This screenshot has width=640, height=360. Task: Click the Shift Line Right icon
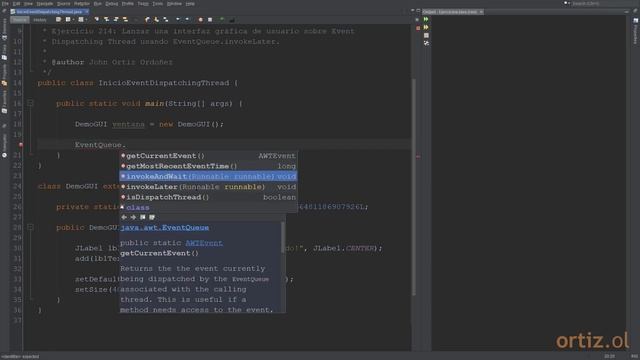point(187,20)
